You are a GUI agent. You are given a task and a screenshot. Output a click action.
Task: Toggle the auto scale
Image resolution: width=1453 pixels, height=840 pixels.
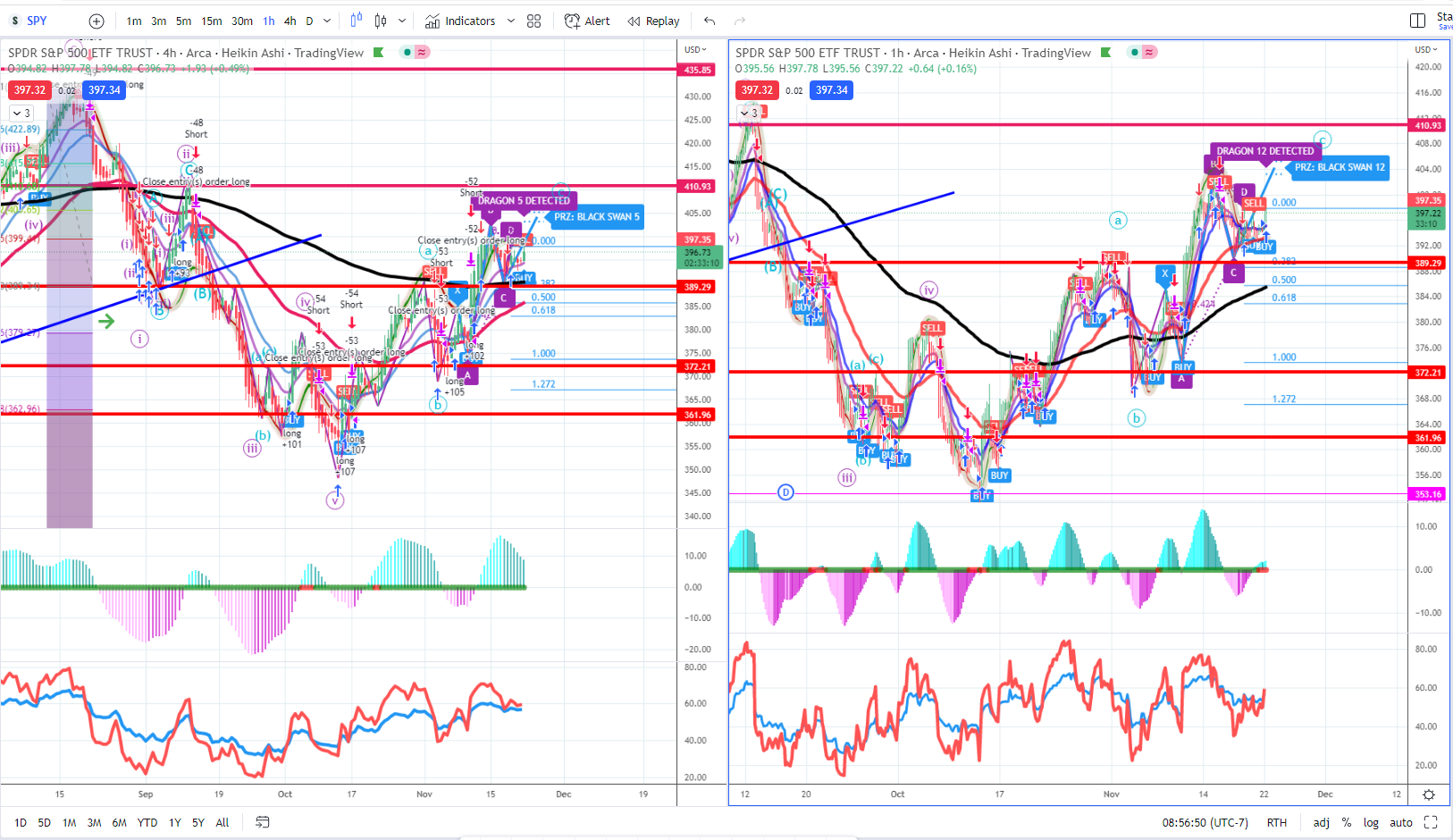coord(1401,823)
